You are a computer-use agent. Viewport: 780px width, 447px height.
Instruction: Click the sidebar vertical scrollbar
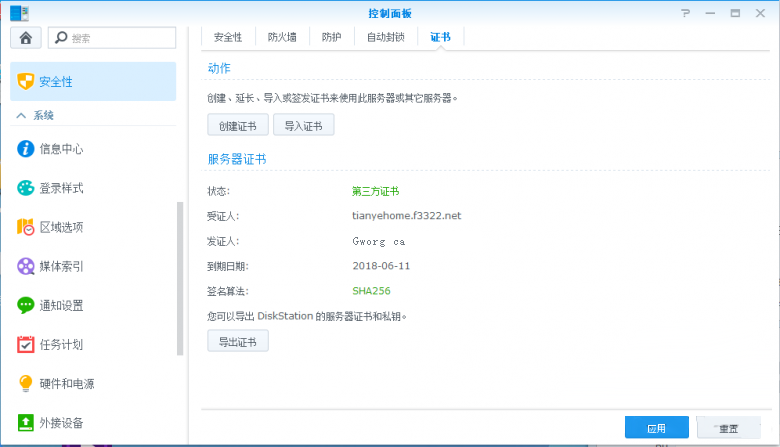[180, 278]
